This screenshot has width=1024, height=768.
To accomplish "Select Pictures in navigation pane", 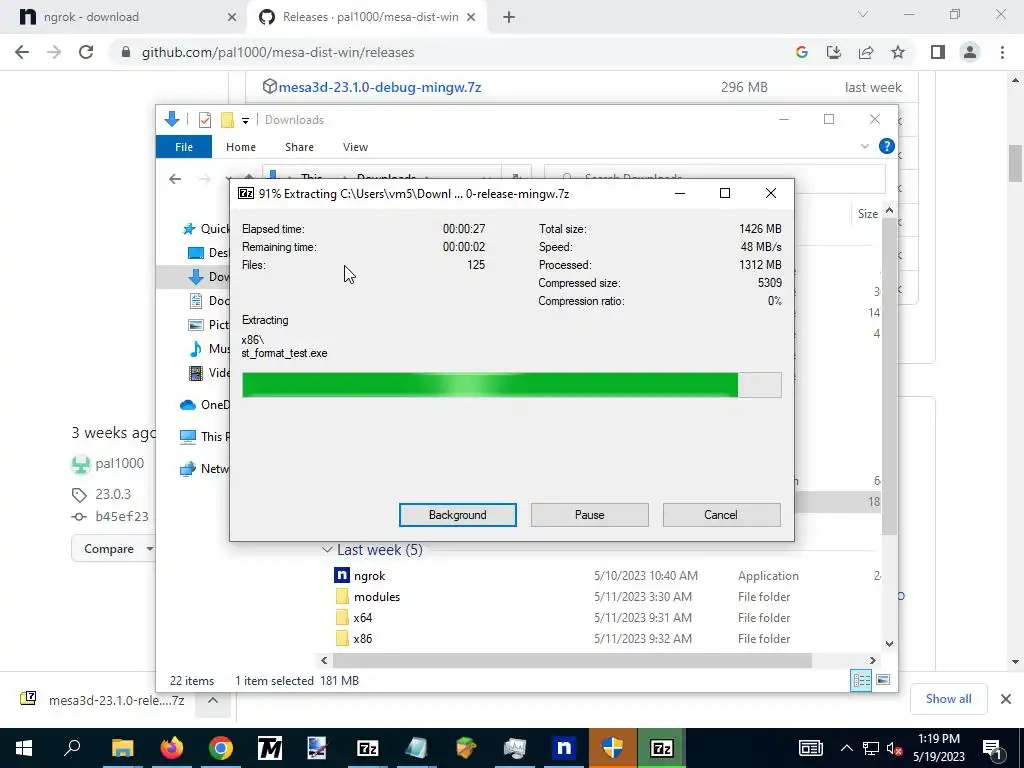I will coord(208,325).
